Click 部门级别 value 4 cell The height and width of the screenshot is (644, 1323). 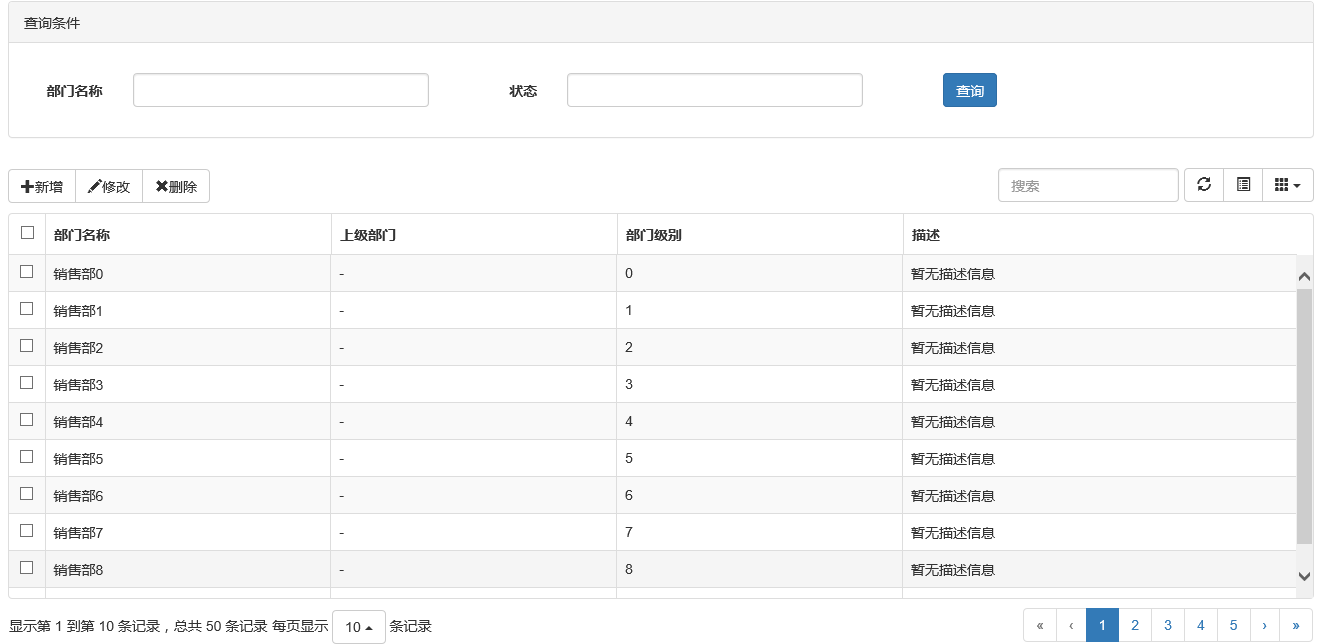point(760,421)
